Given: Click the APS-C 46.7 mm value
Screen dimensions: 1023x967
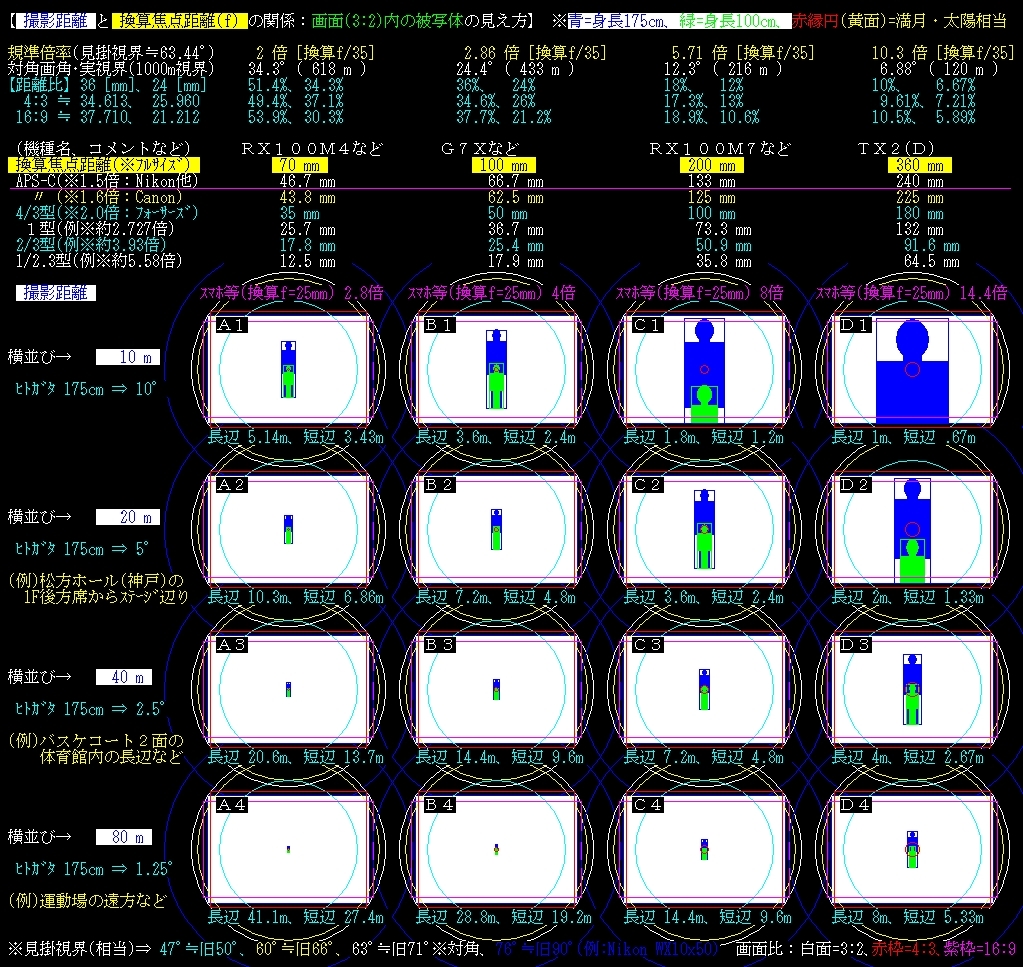Looking at the screenshot, I should 307,181.
